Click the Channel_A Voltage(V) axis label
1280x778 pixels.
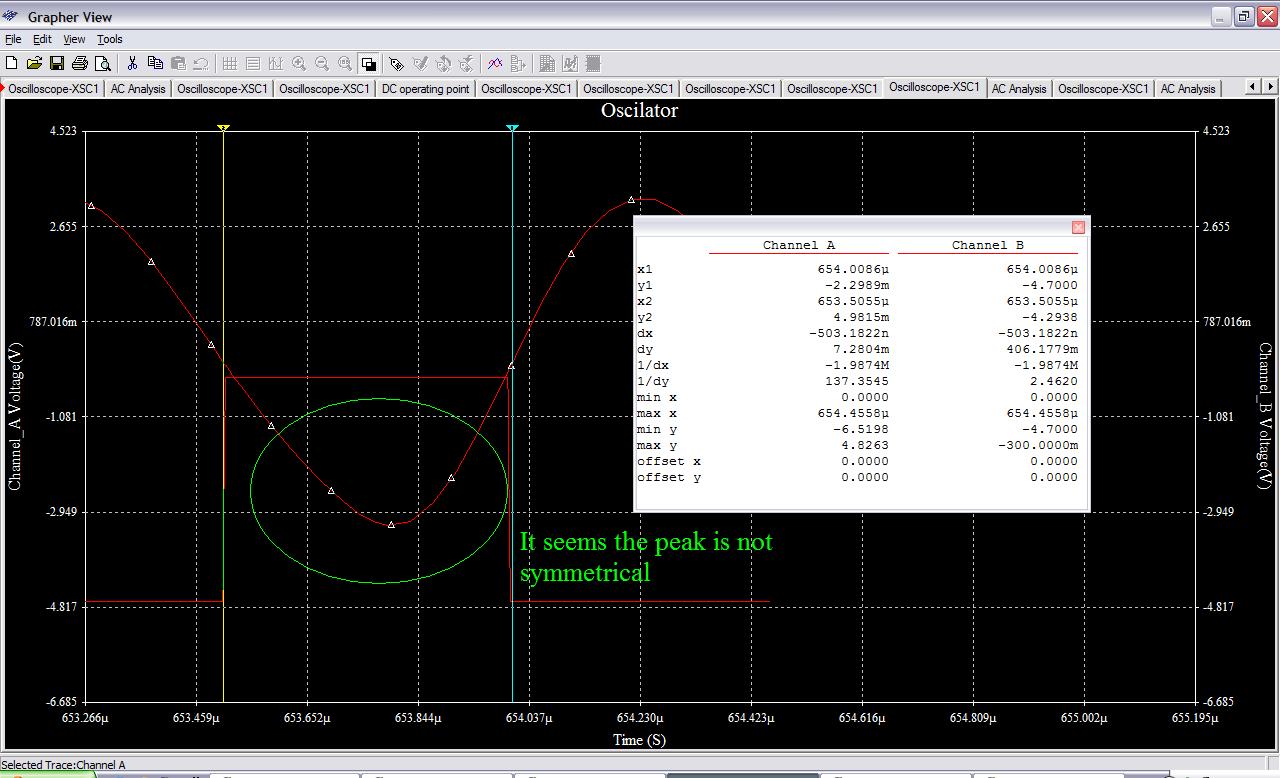(x=15, y=416)
